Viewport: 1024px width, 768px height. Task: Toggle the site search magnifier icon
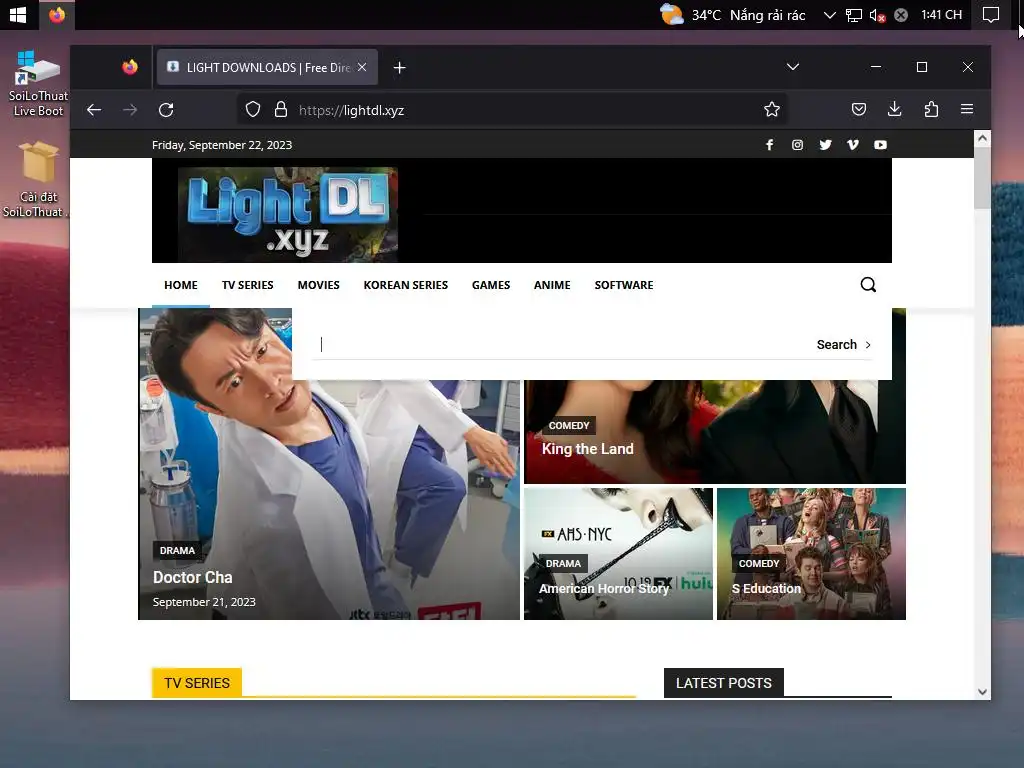click(868, 285)
